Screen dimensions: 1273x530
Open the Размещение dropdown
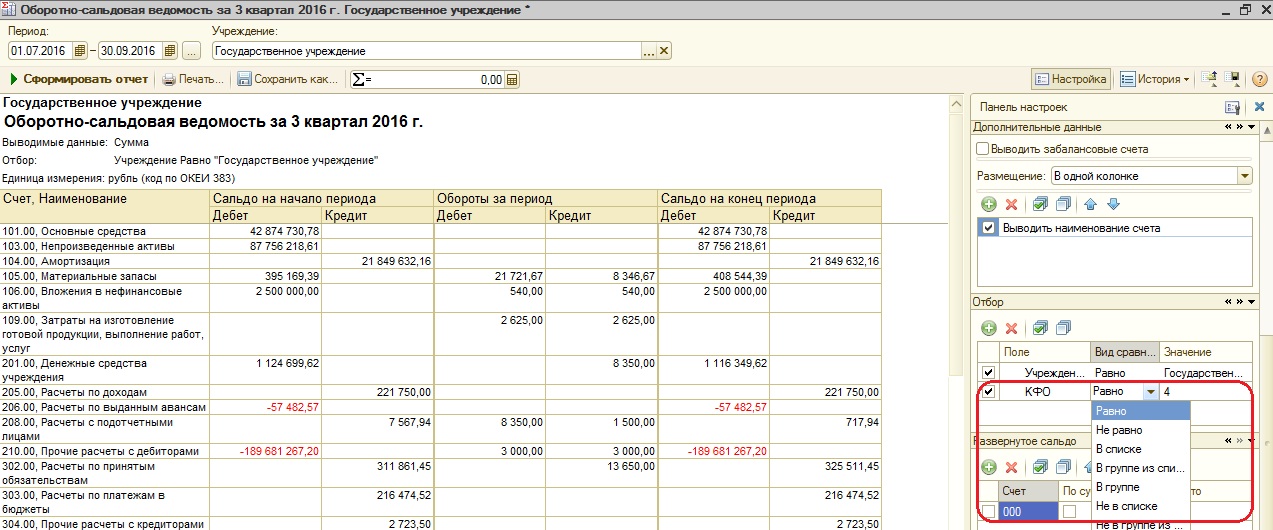tap(1244, 176)
